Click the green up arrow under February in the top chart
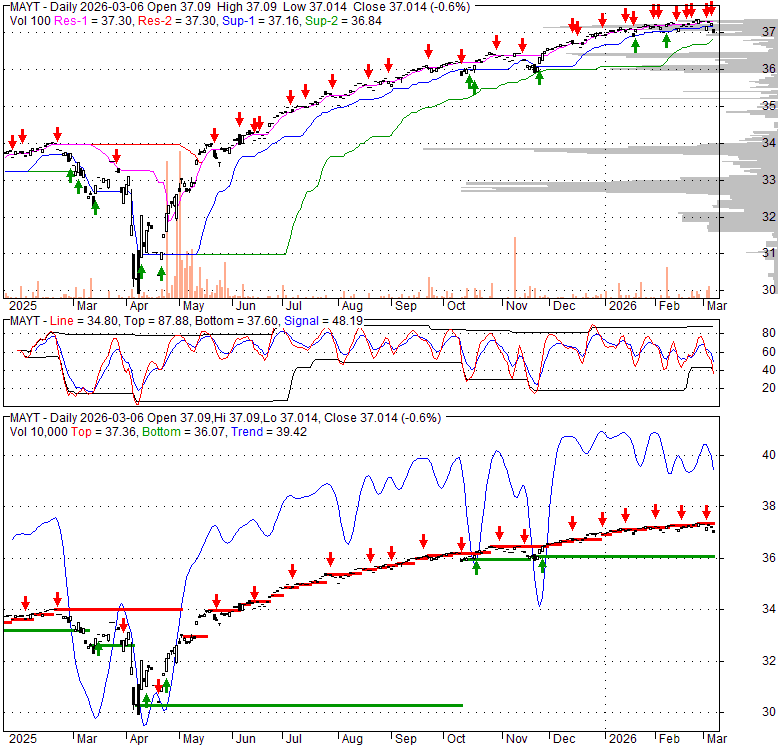 click(x=666, y=40)
